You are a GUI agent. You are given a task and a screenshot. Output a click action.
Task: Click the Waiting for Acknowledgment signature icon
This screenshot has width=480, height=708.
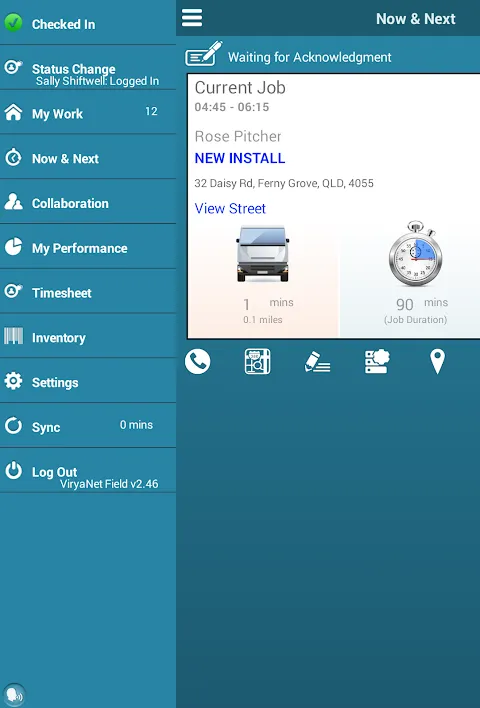[204, 54]
